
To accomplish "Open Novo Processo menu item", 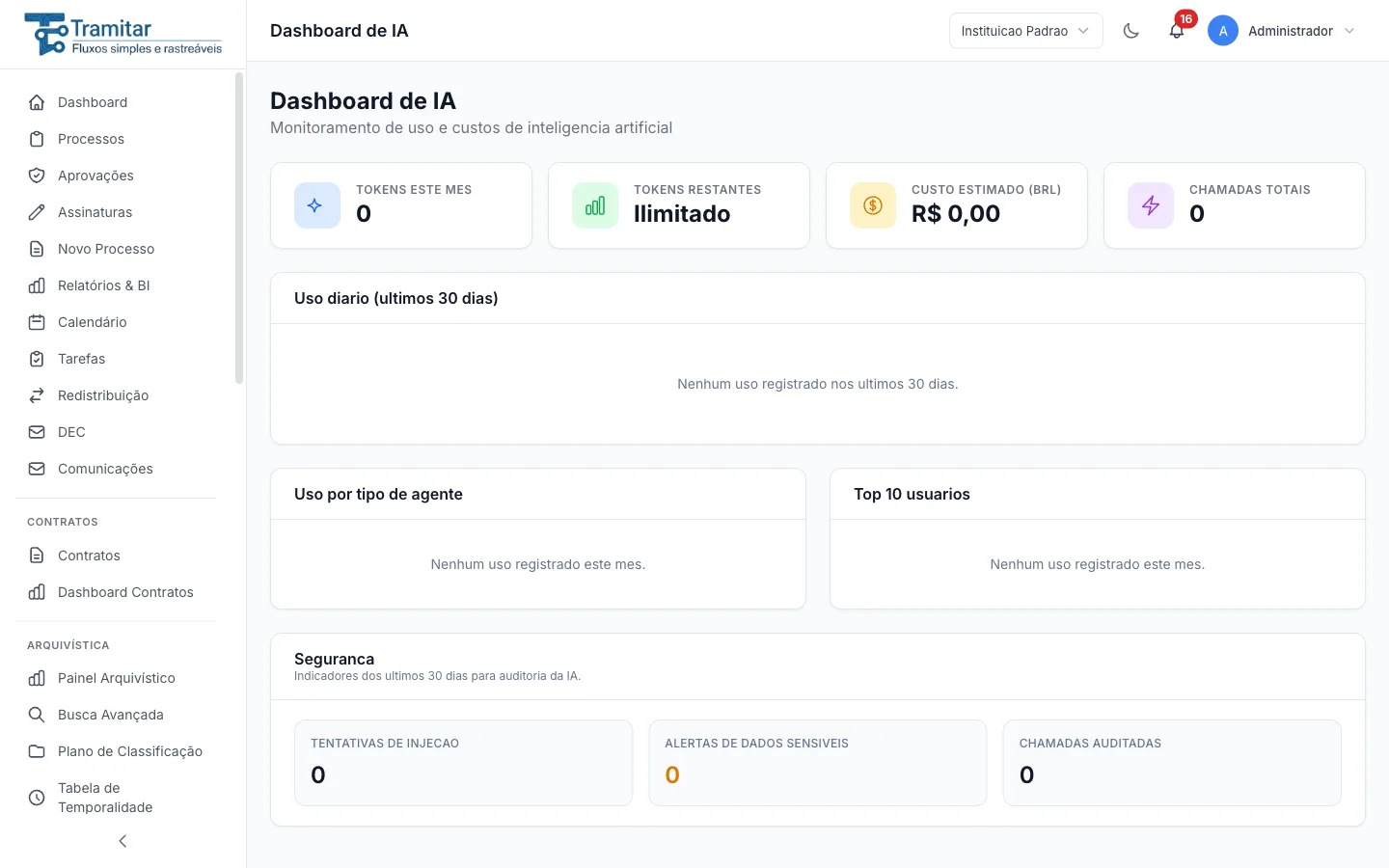I will 116,249.
